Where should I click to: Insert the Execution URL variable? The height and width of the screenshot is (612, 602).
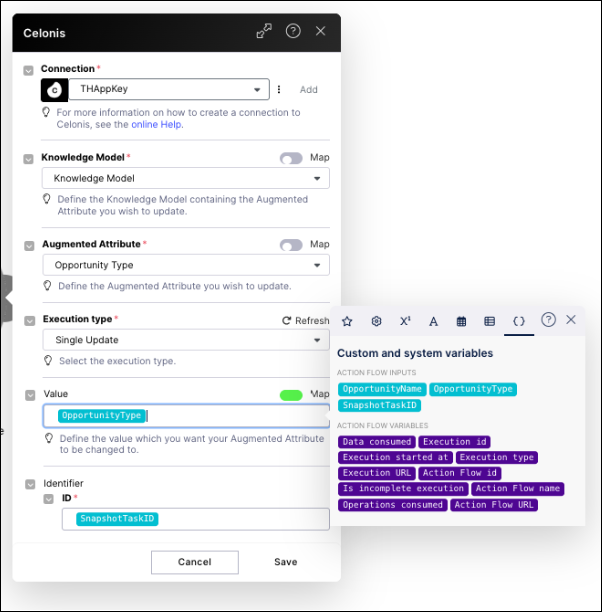377,473
